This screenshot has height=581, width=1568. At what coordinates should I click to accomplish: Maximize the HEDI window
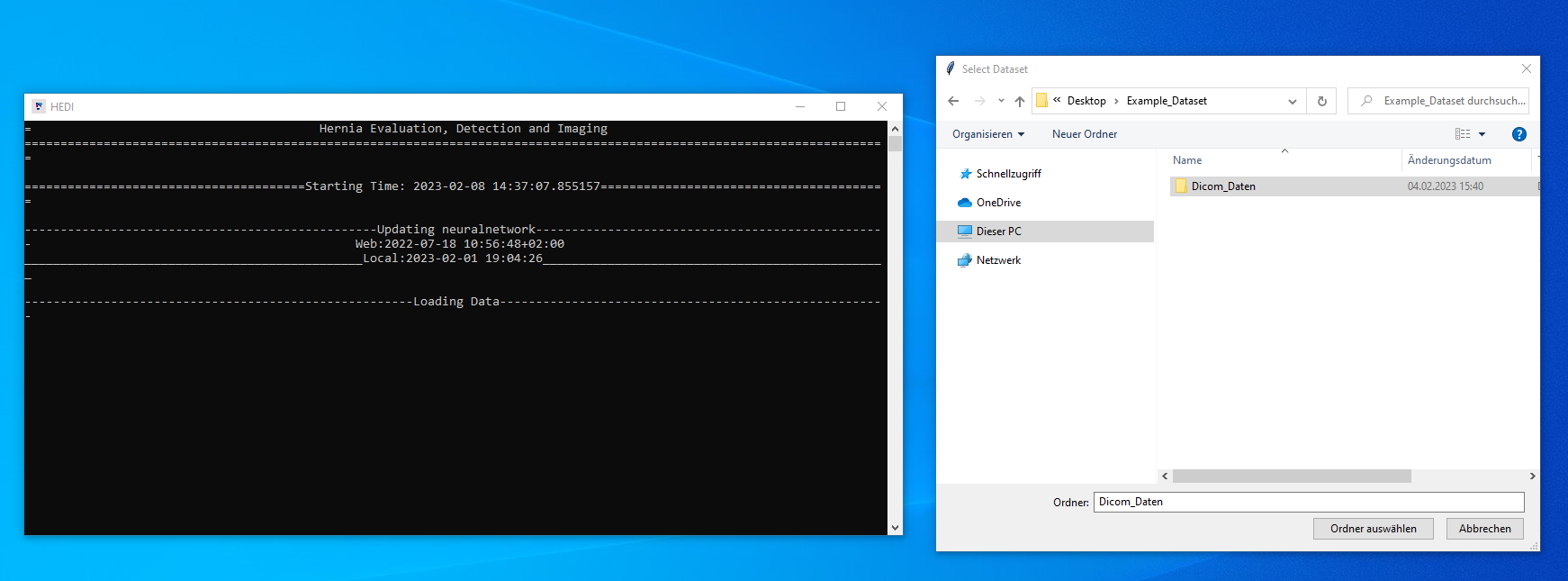tap(841, 106)
